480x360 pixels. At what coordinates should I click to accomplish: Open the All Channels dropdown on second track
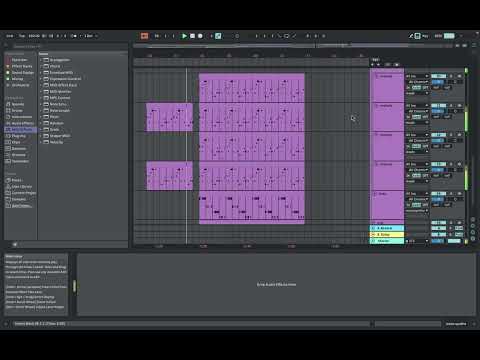[418, 111]
